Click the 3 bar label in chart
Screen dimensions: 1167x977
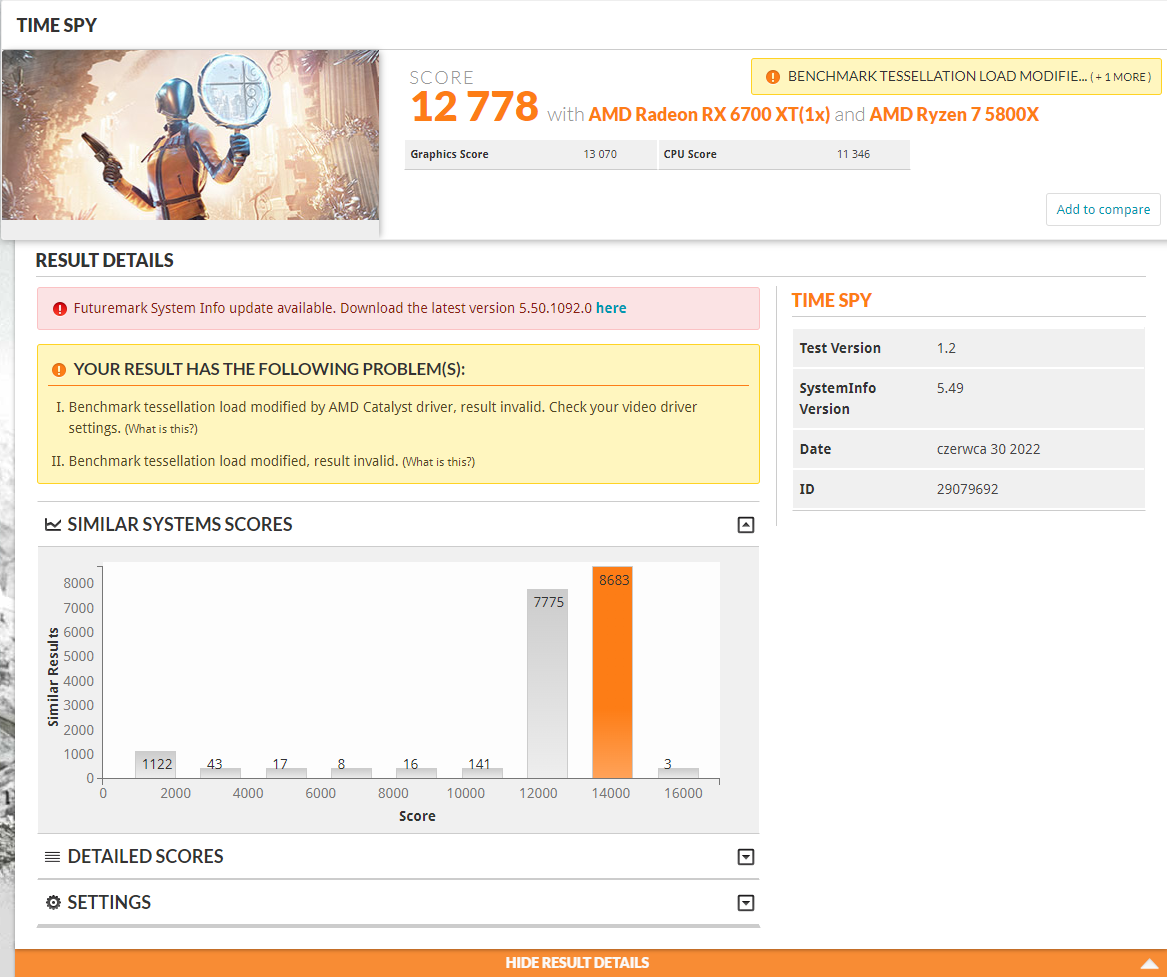668,764
